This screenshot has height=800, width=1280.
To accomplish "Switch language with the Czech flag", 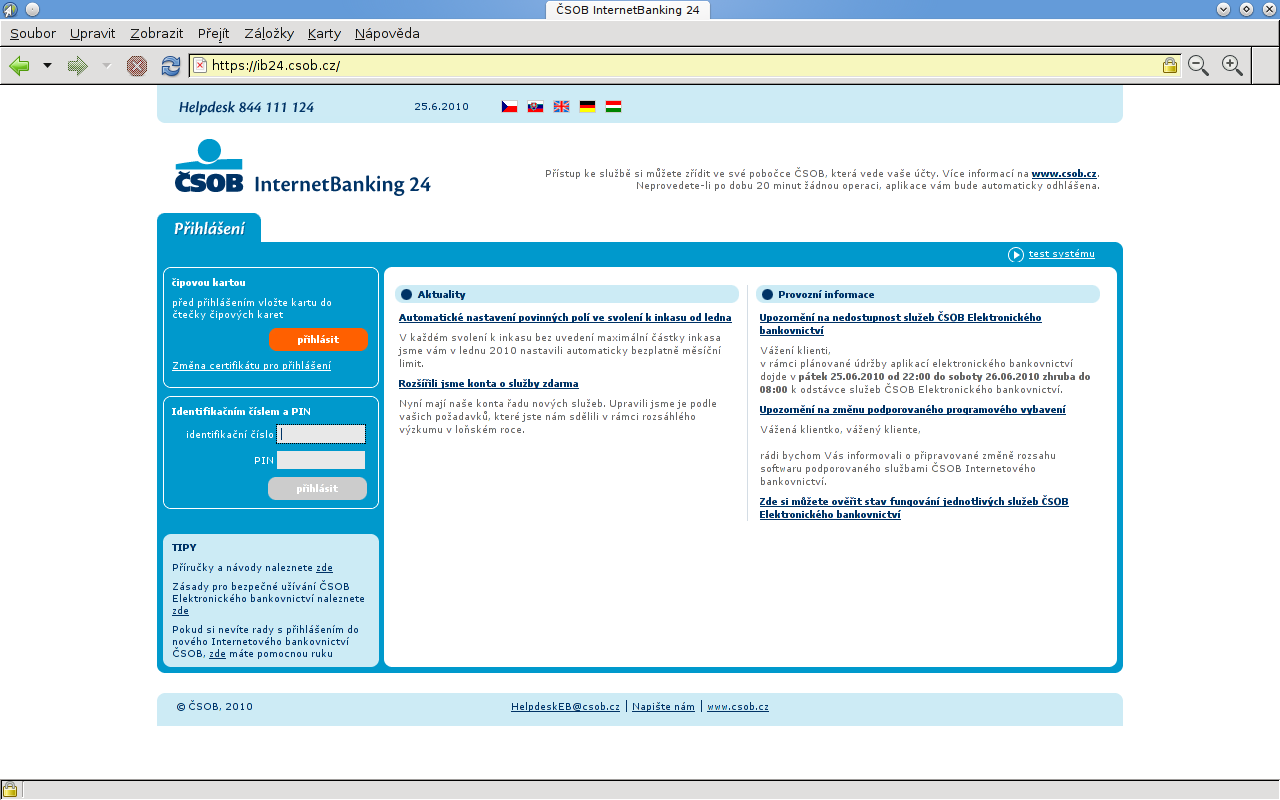I will pos(509,106).
